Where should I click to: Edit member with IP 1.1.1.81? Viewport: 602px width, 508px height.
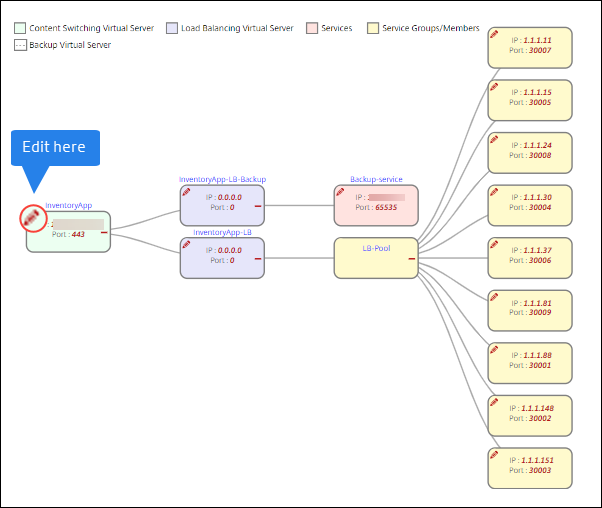click(x=494, y=297)
